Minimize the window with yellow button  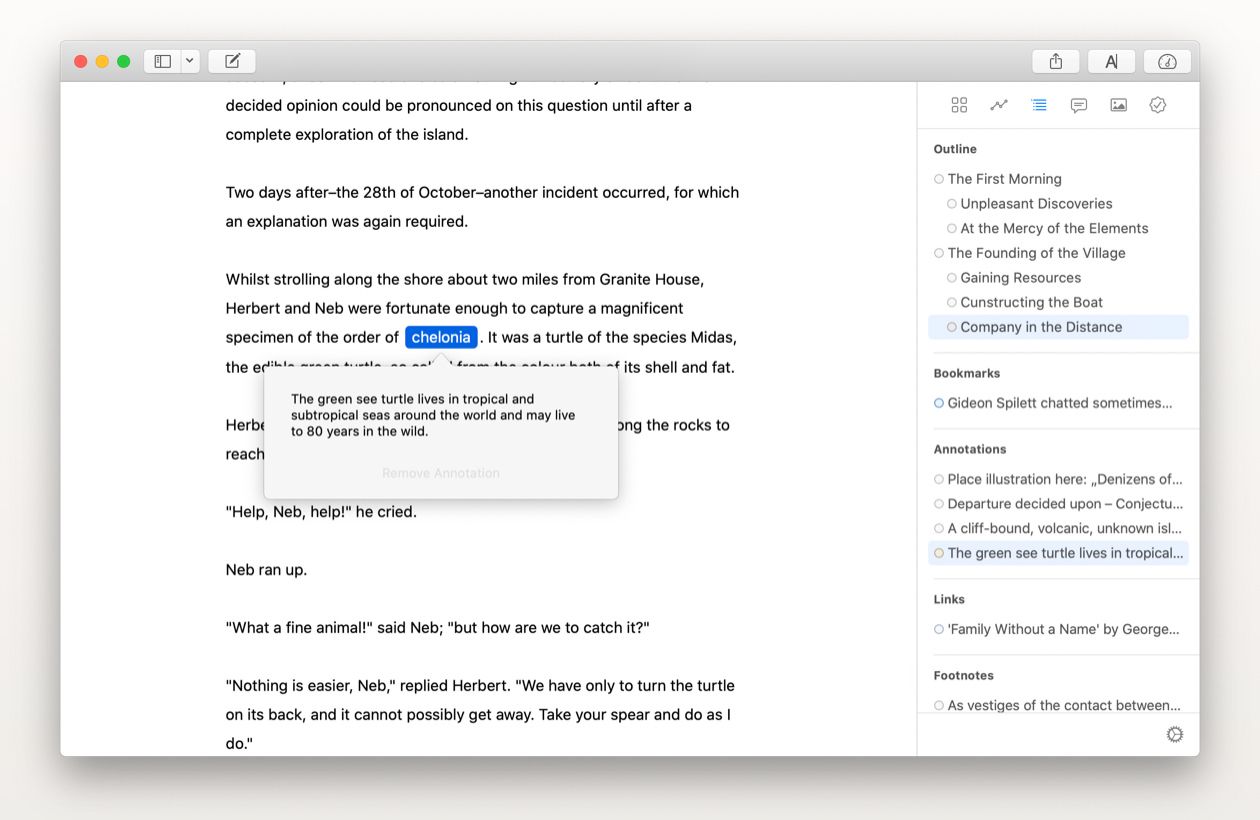(102, 62)
